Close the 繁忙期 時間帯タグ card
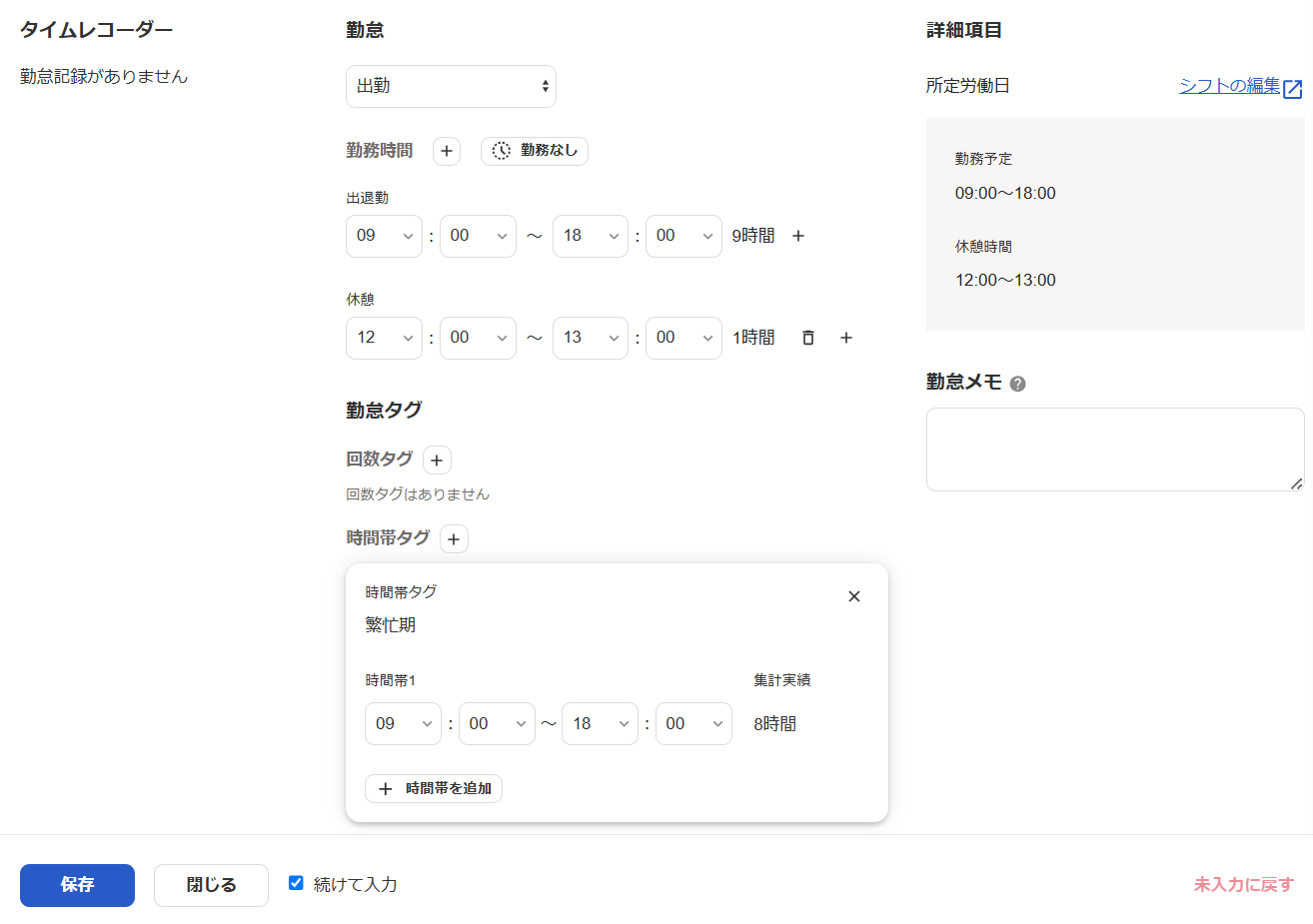 click(x=854, y=596)
